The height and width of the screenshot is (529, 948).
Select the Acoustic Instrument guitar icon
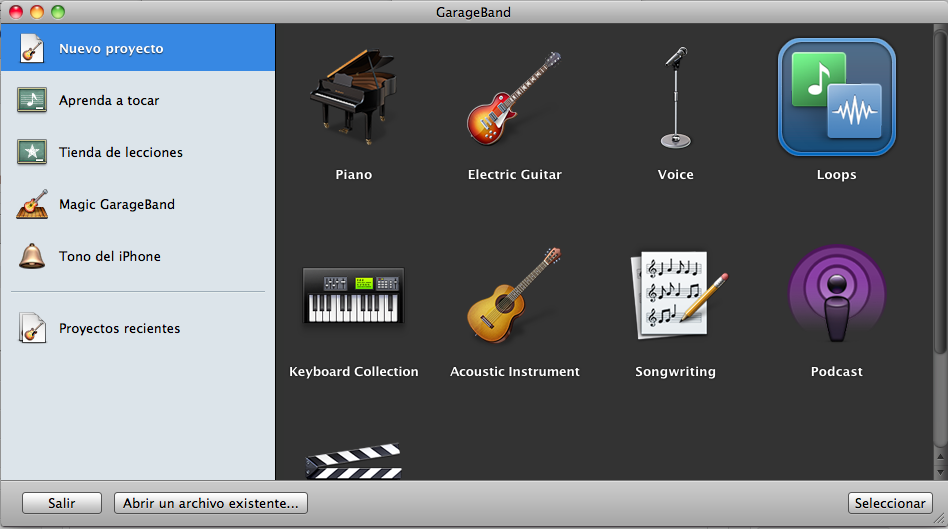coord(515,295)
